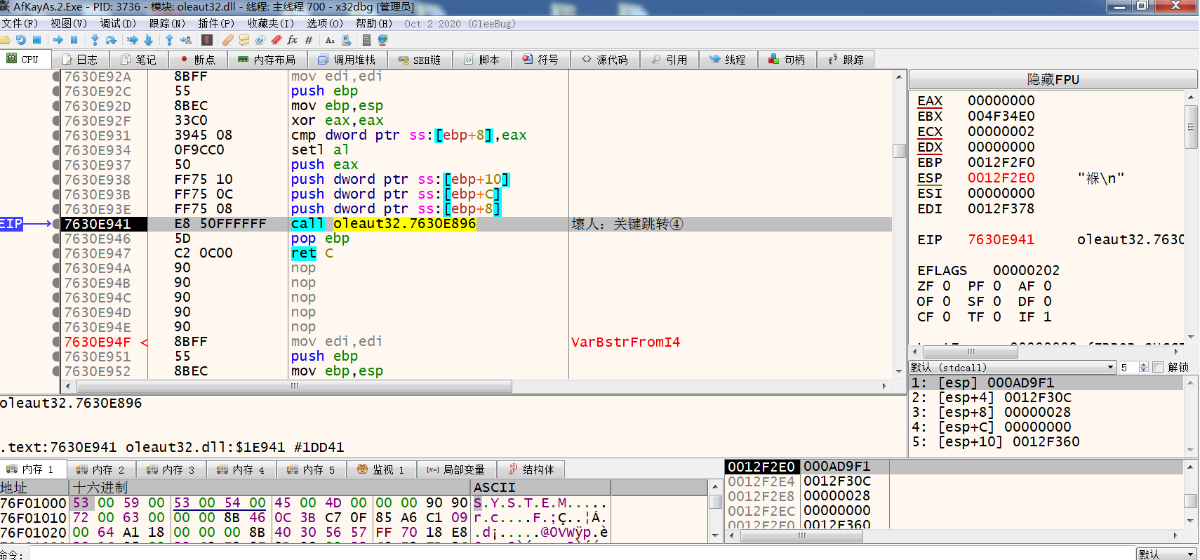Click the Pause execution toolbar icon
The image size is (1200, 560).
click(x=74, y=40)
